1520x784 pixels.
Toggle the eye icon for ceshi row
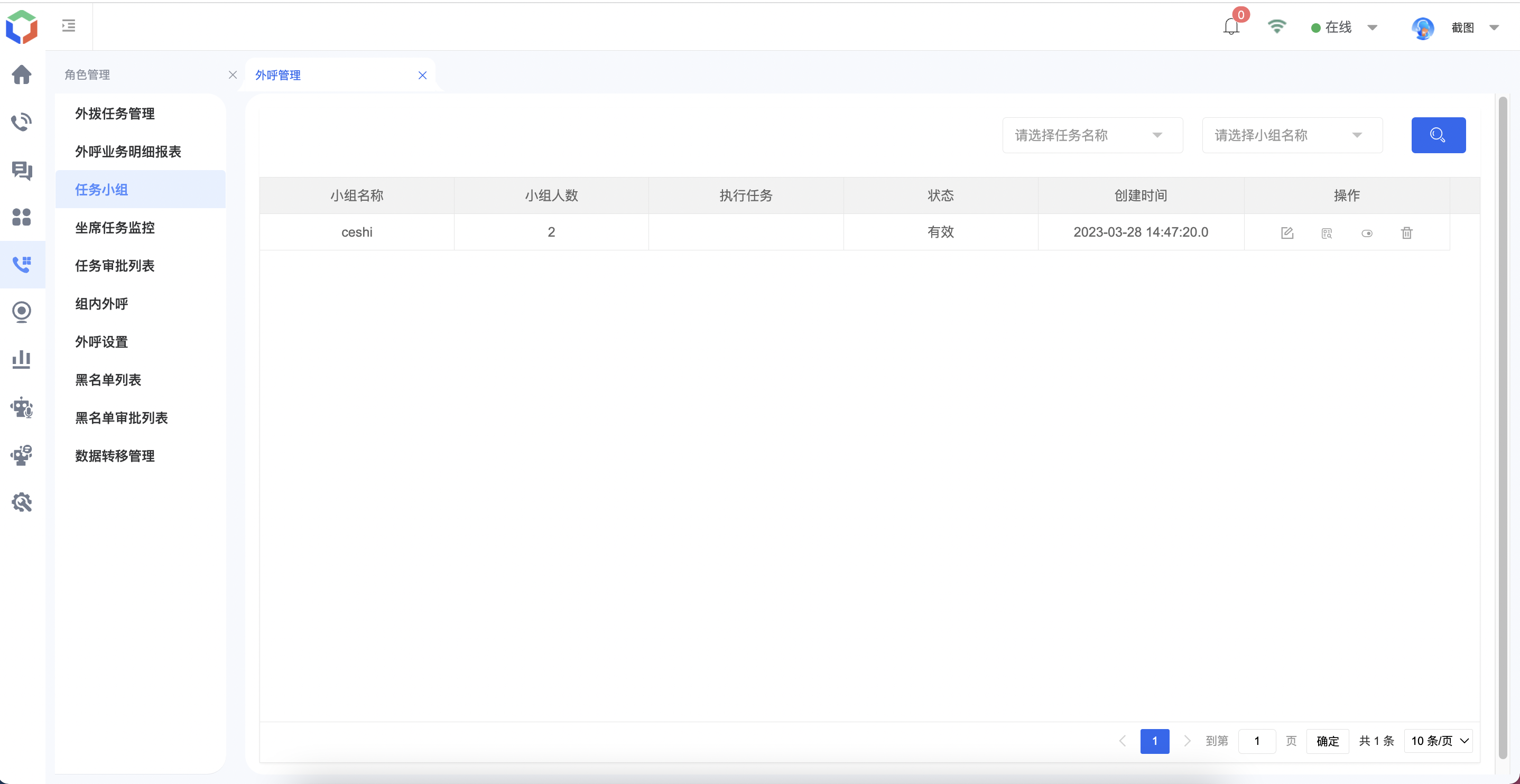[1367, 233]
